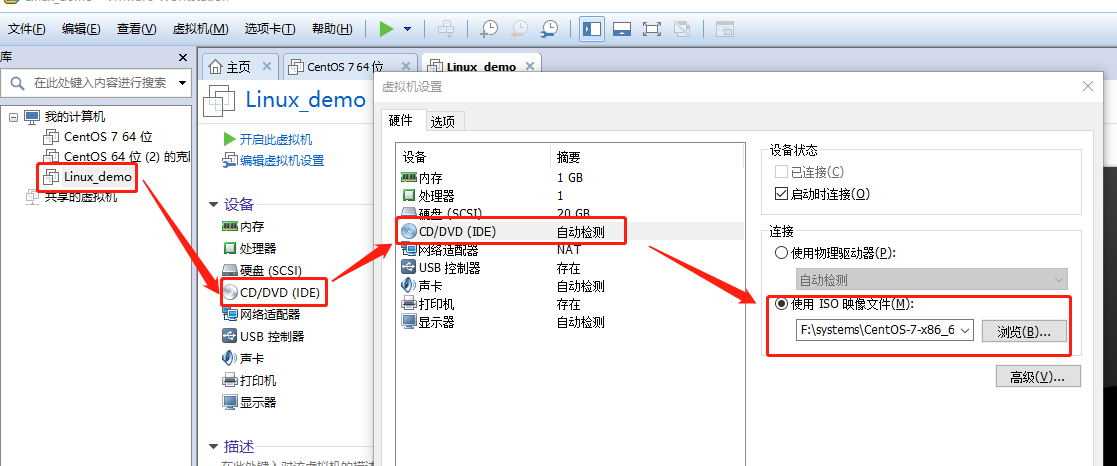Click the thumbnail bar view icon

pyautogui.click(x=622, y=29)
